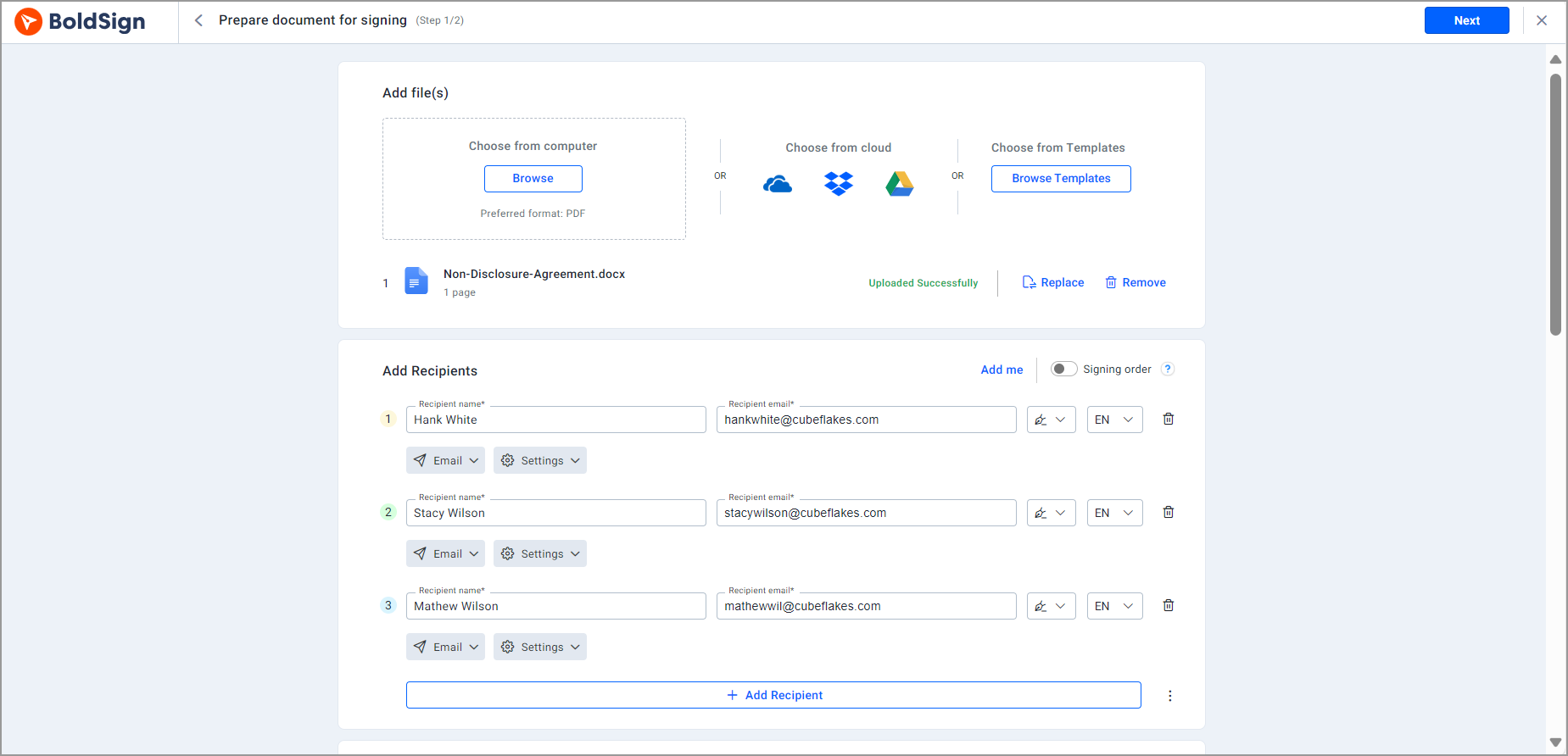1568x756 pixels.
Task: Expand Settings for Mathew Wilson
Action: [540, 647]
